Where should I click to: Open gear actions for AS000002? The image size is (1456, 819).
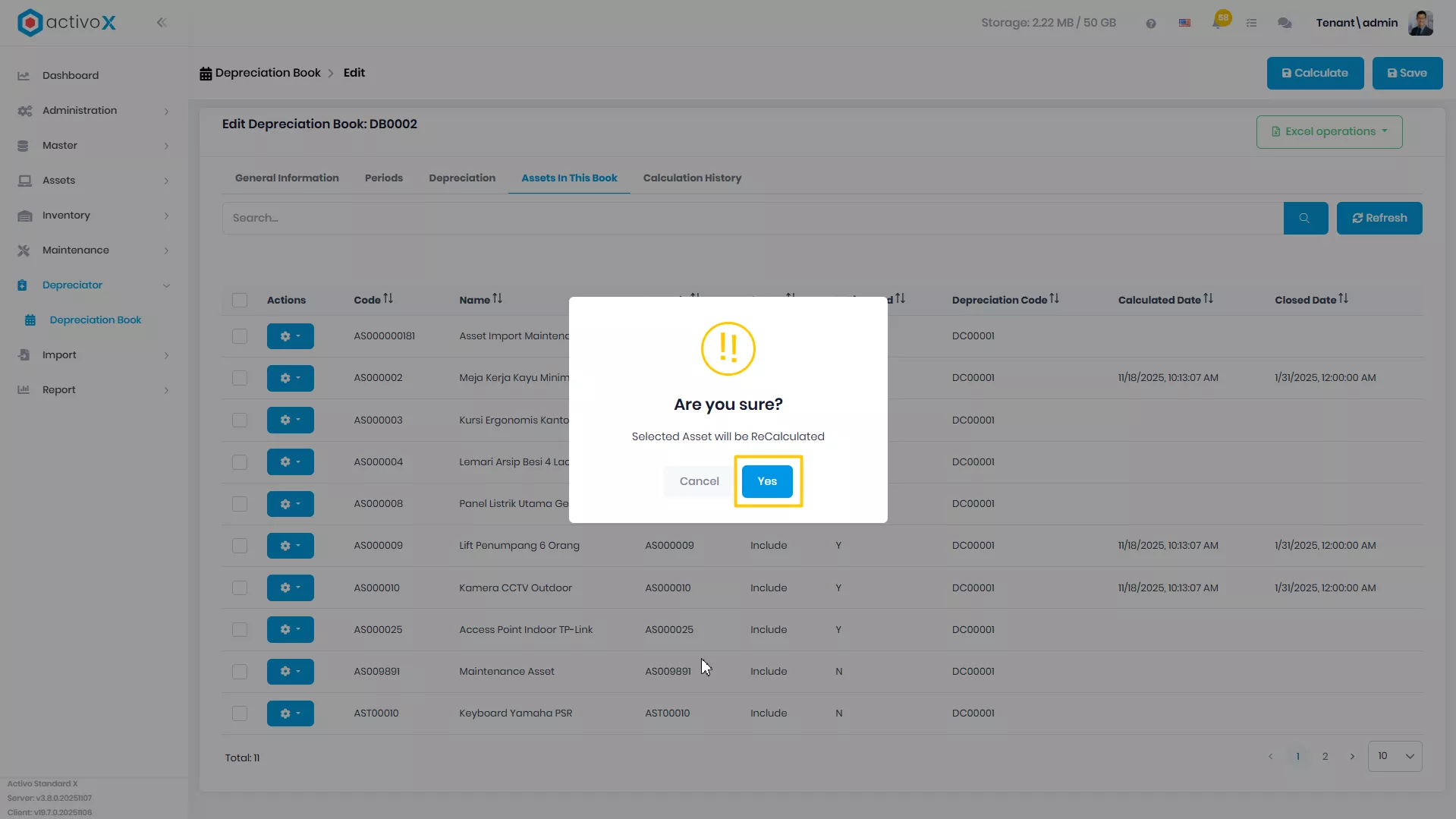tap(290, 378)
